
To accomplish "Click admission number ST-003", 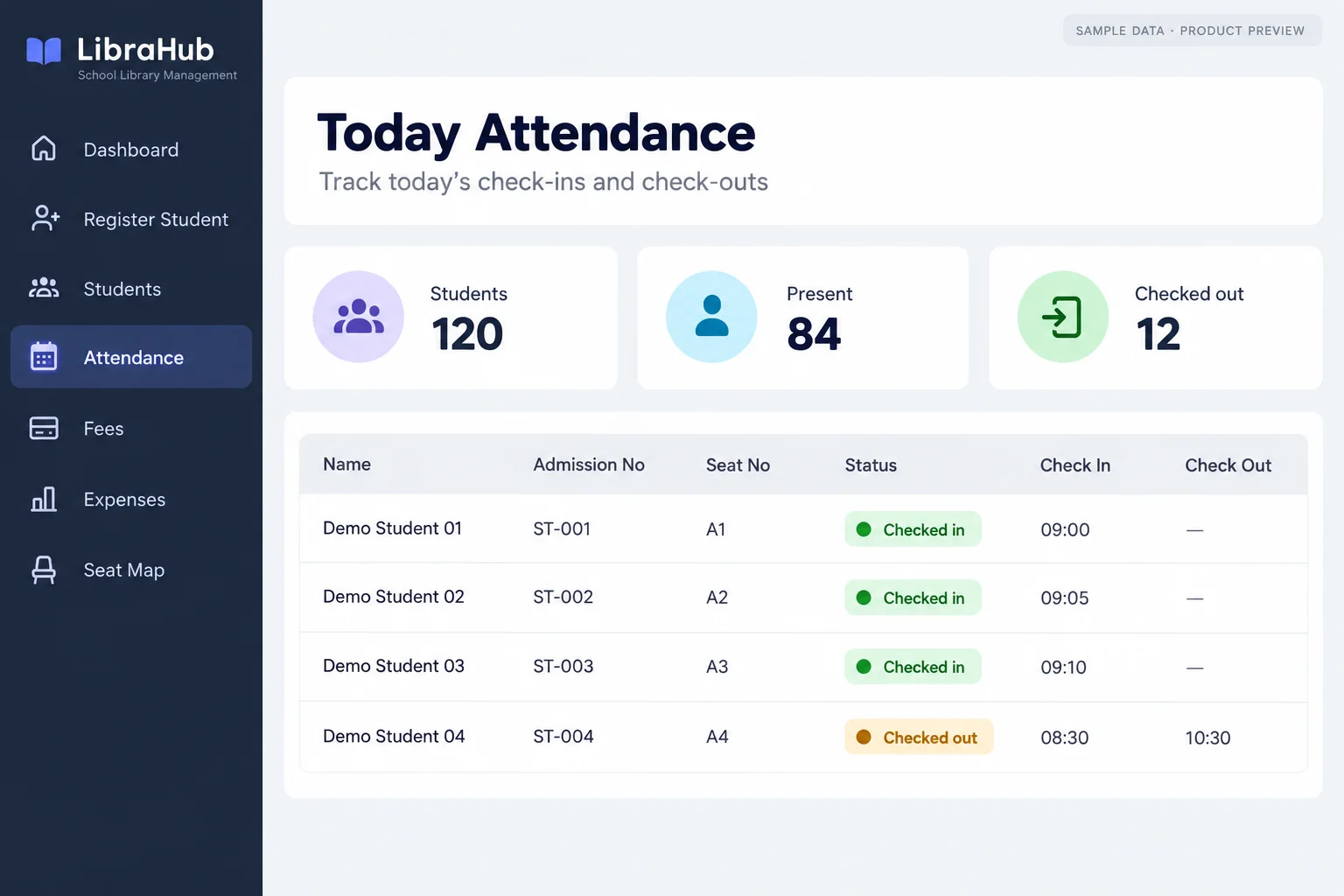I will (x=563, y=667).
